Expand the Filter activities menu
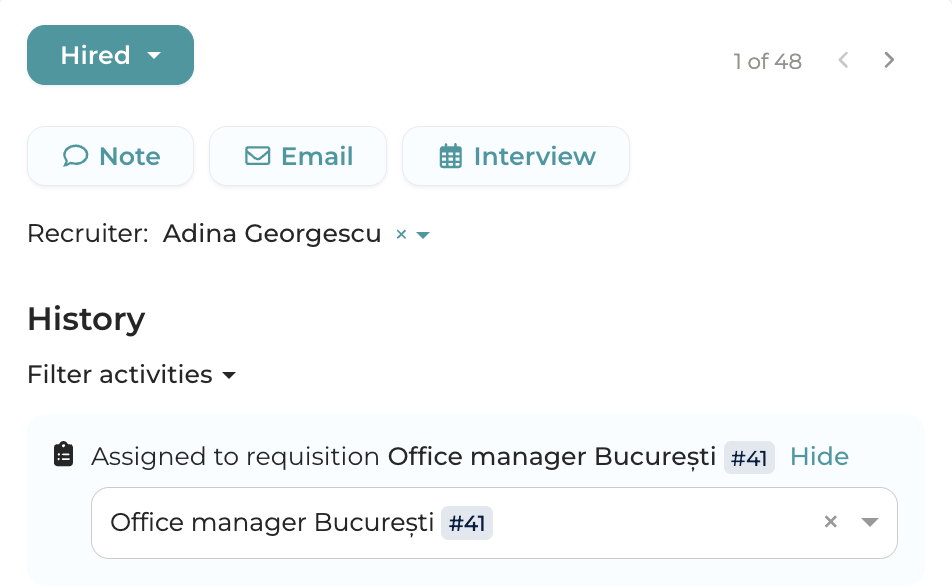 point(132,375)
